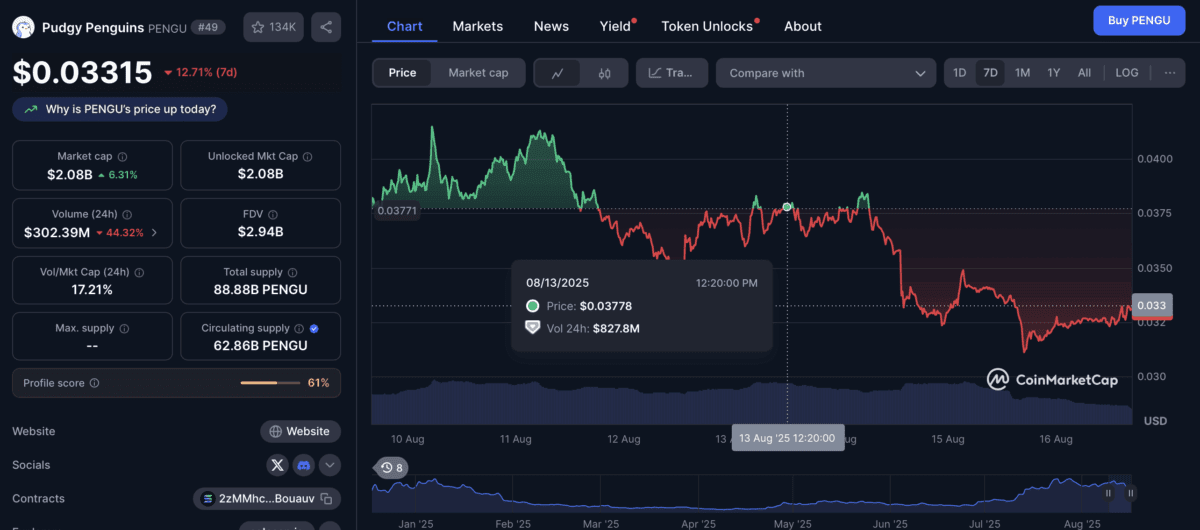This screenshot has width=1200, height=530.
Task: Select the line chart view icon
Action: pyautogui.click(x=558, y=73)
